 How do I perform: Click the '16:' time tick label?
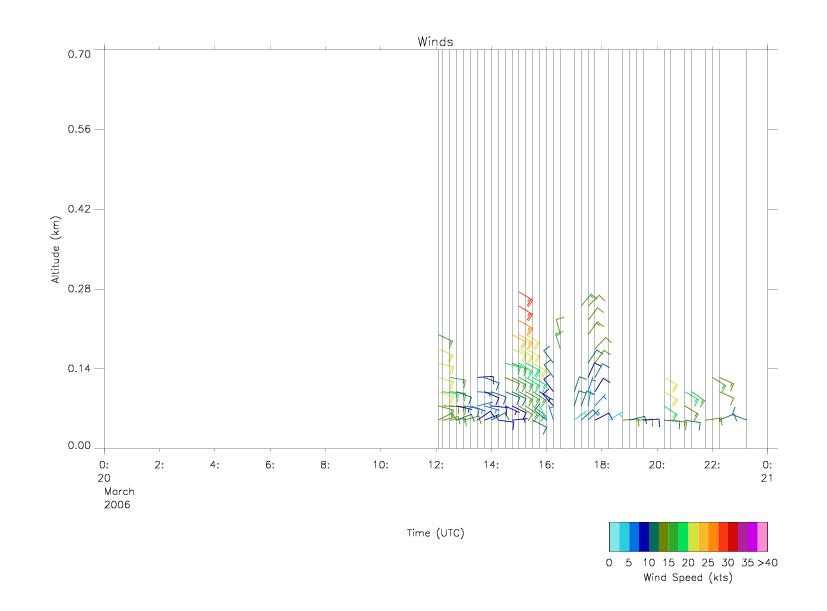click(546, 465)
